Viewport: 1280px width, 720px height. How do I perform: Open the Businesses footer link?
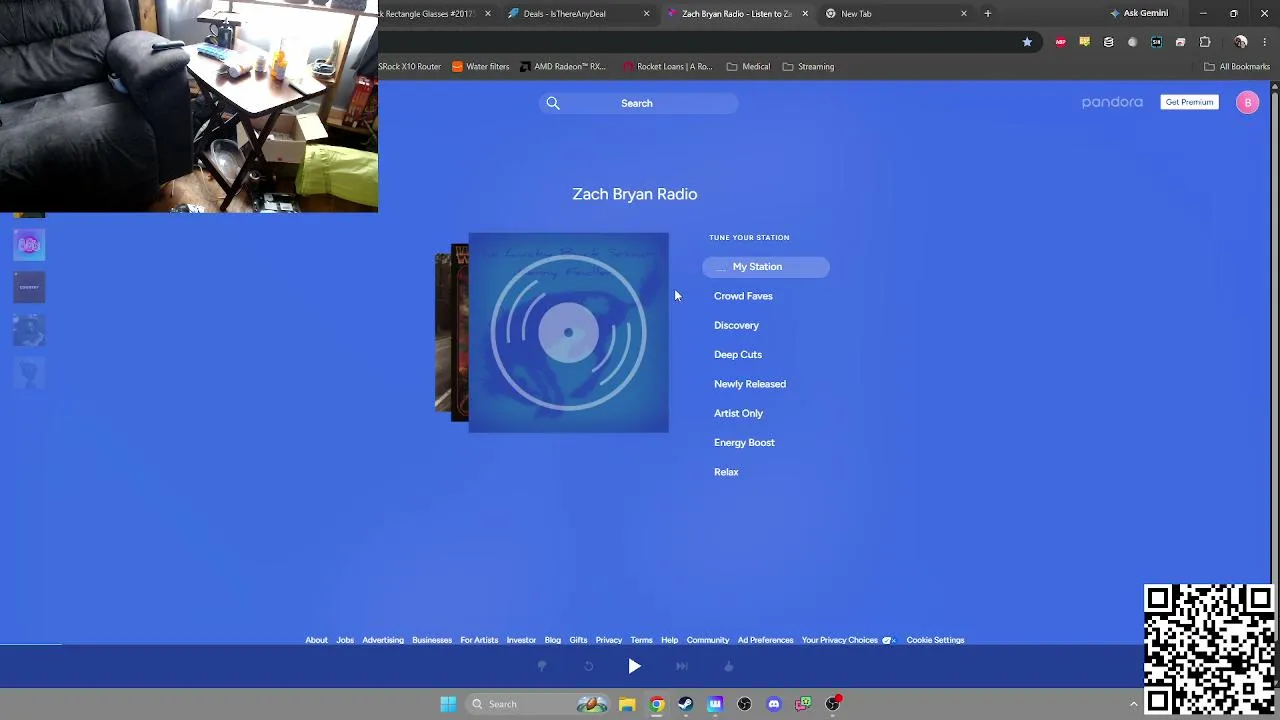[x=432, y=640]
